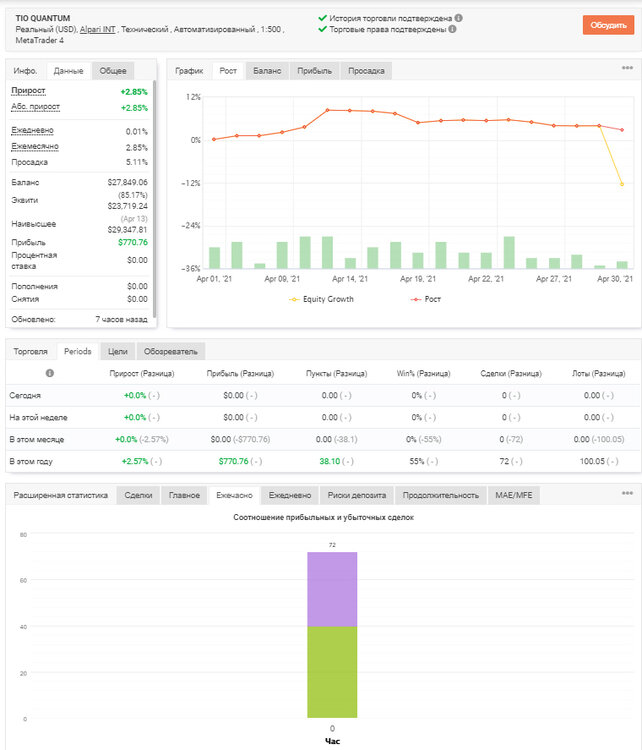642x750 pixels.
Task: Click the Абс. прирост label
Action: click(x=35, y=107)
